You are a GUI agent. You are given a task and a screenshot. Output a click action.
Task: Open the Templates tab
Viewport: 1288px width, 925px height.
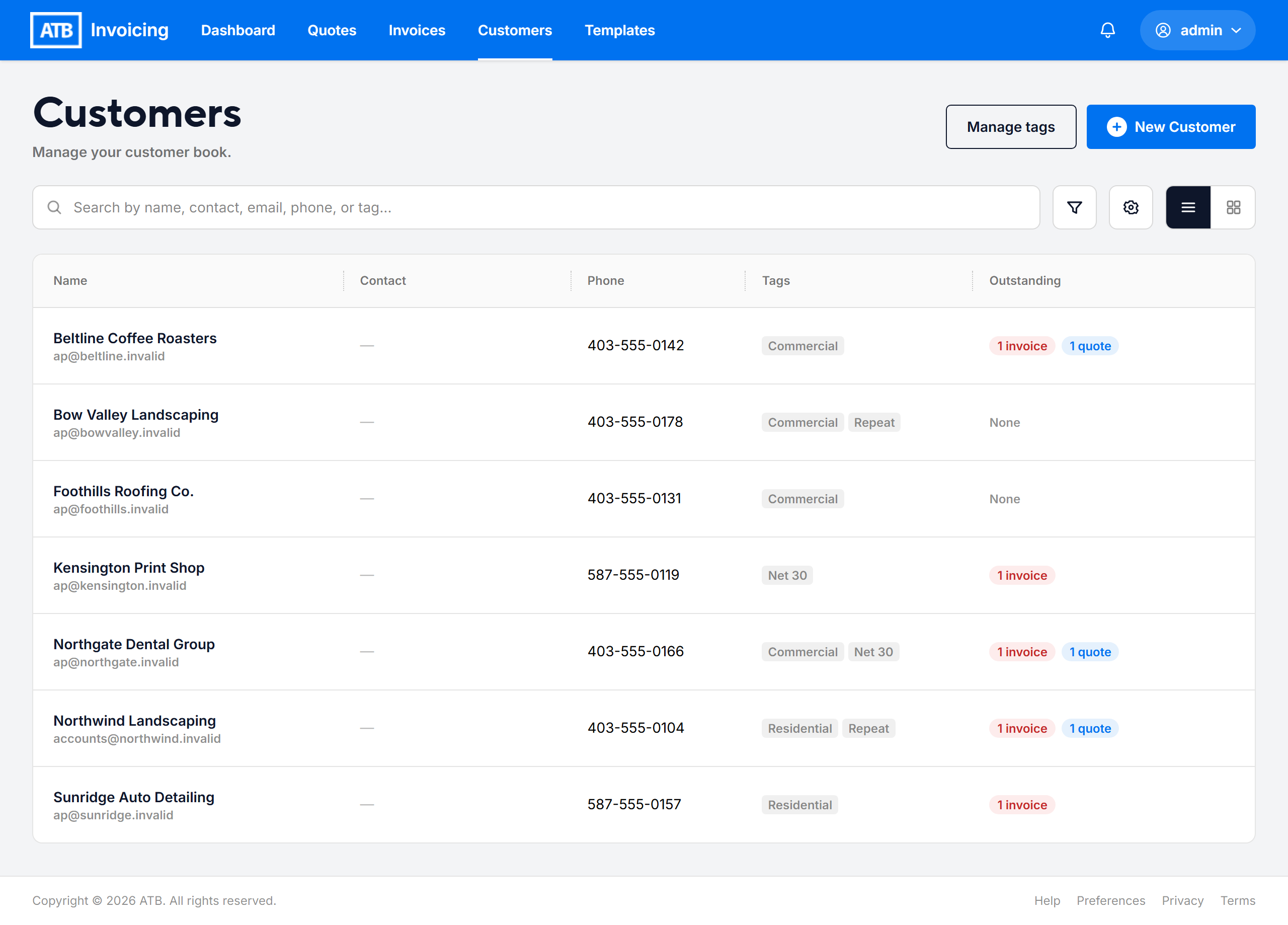point(619,30)
